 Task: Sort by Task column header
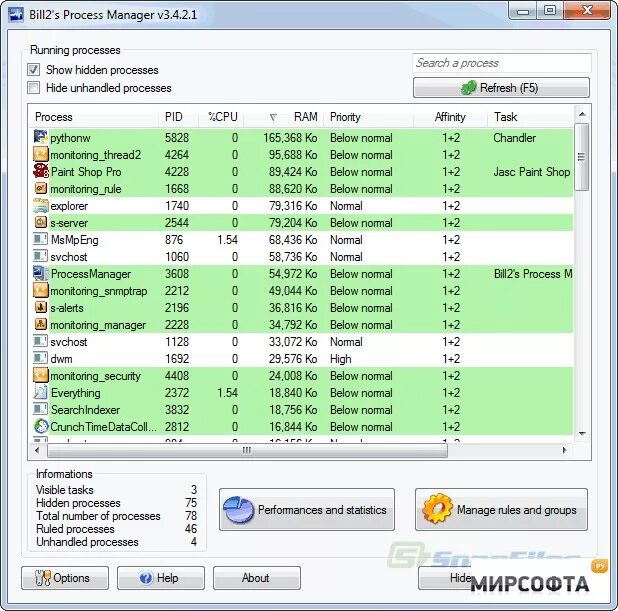(530, 117)
